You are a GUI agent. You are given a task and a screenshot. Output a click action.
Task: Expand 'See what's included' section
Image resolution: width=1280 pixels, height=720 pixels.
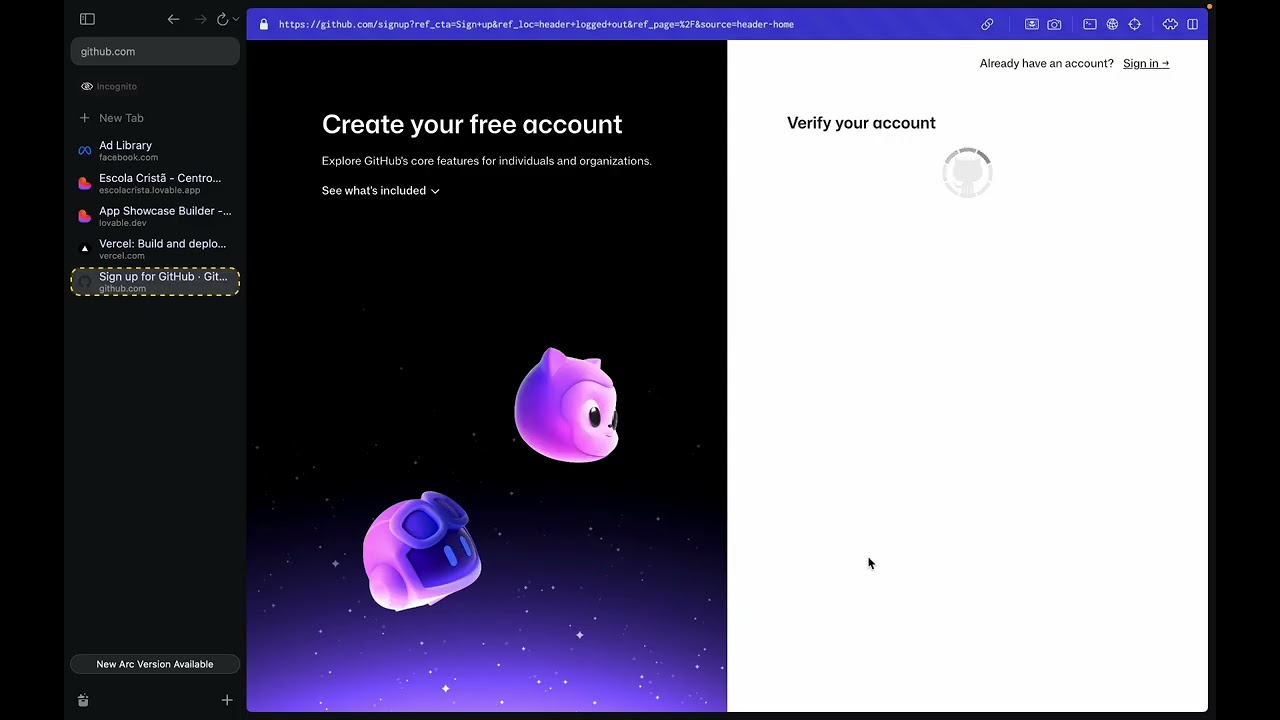tap(380, 190)
